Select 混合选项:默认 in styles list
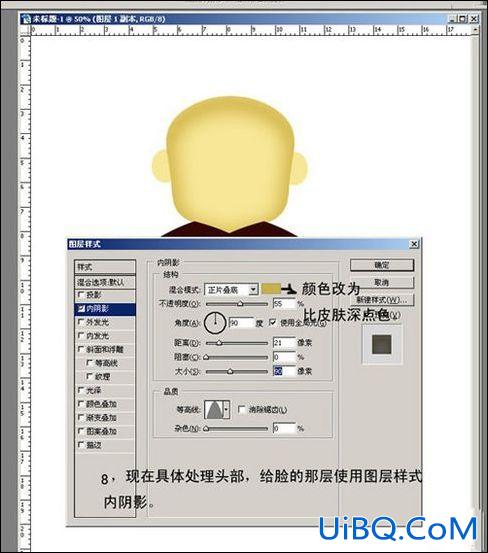The width and height of the screenshot is (488, 553). click(x=105, y=282)
